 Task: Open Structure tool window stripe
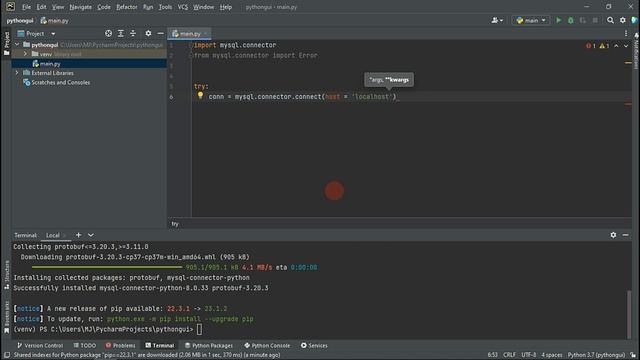coord(6,276)
